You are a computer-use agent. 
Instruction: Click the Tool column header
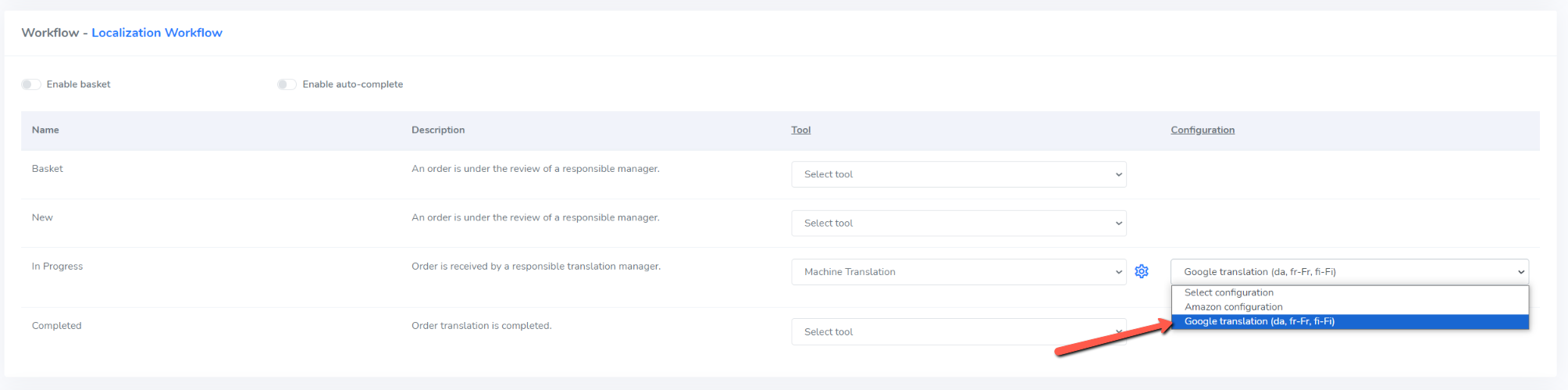pyautogui.click(x=800, y=130)
